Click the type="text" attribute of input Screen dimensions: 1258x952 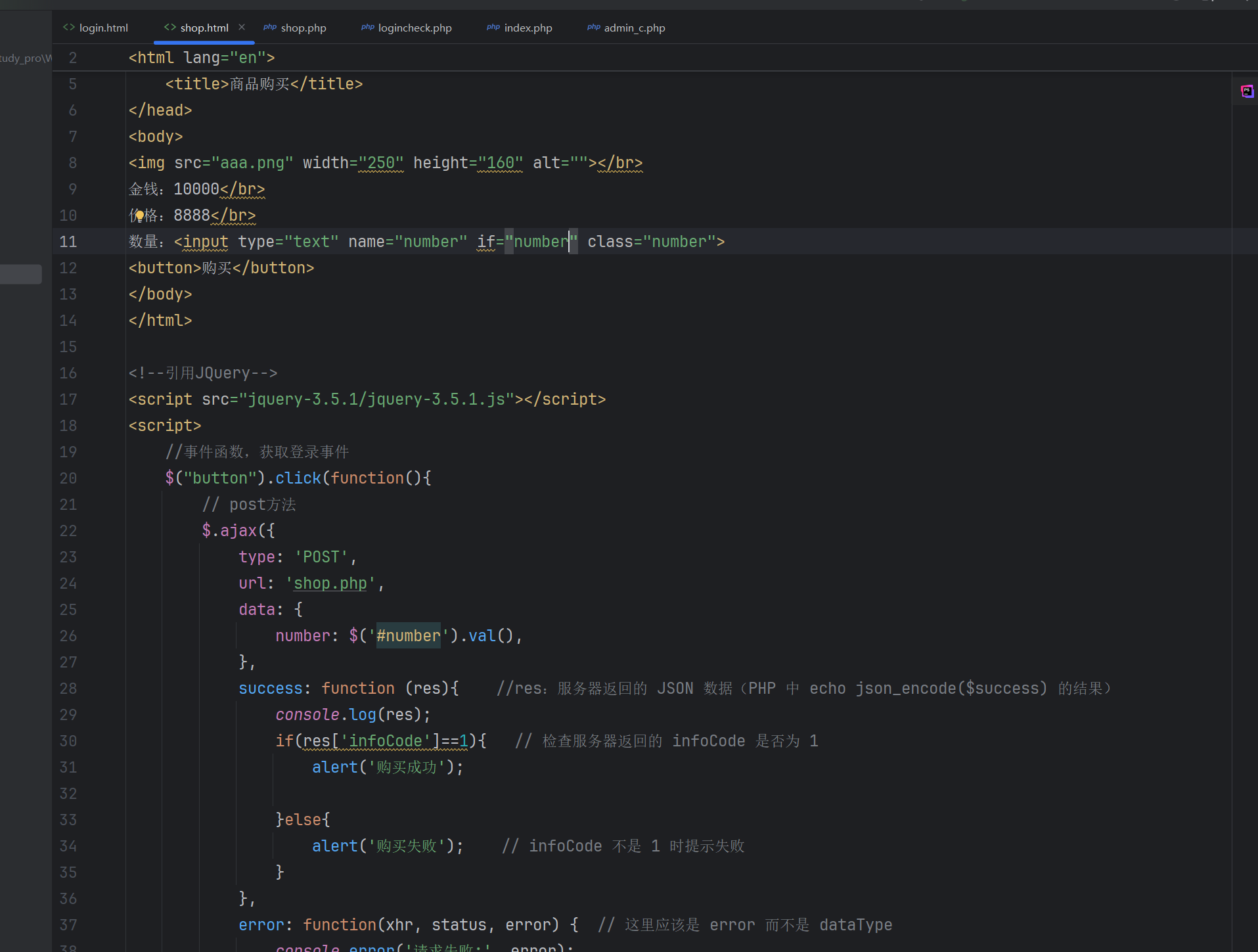click(x=288, y=241)
